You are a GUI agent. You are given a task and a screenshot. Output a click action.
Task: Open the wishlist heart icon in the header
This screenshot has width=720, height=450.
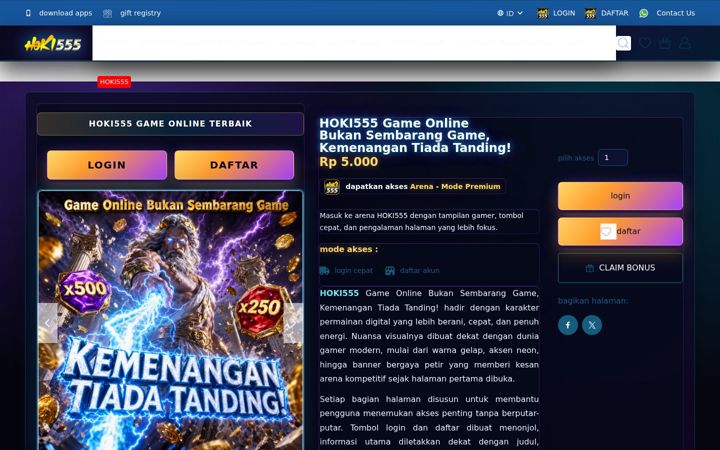645,43
